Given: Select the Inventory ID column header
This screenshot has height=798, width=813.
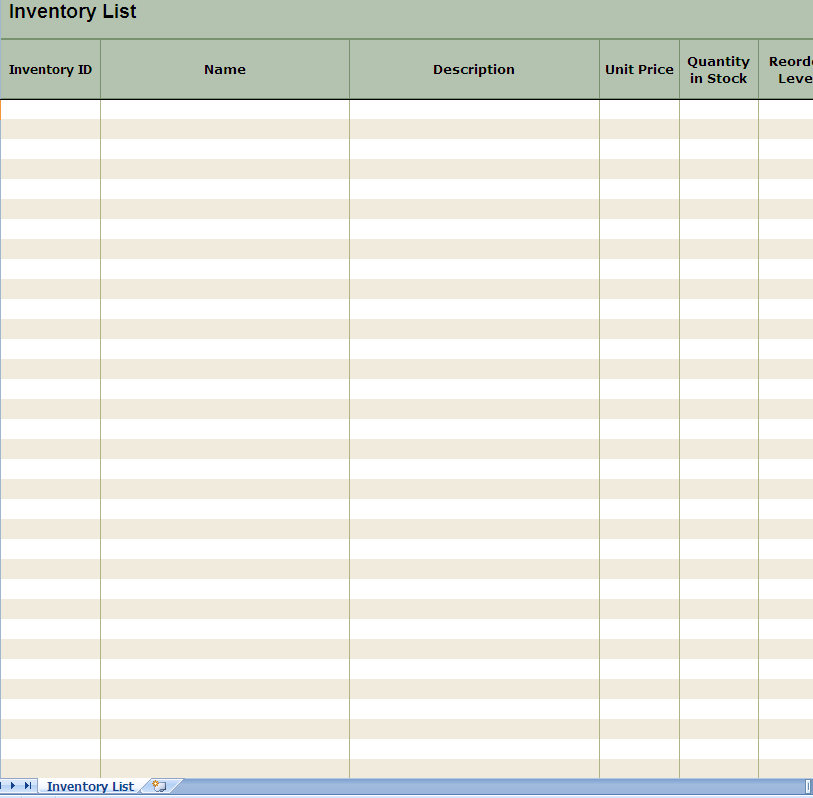Looking at the screenshot, I should click(x=50, y=69).
